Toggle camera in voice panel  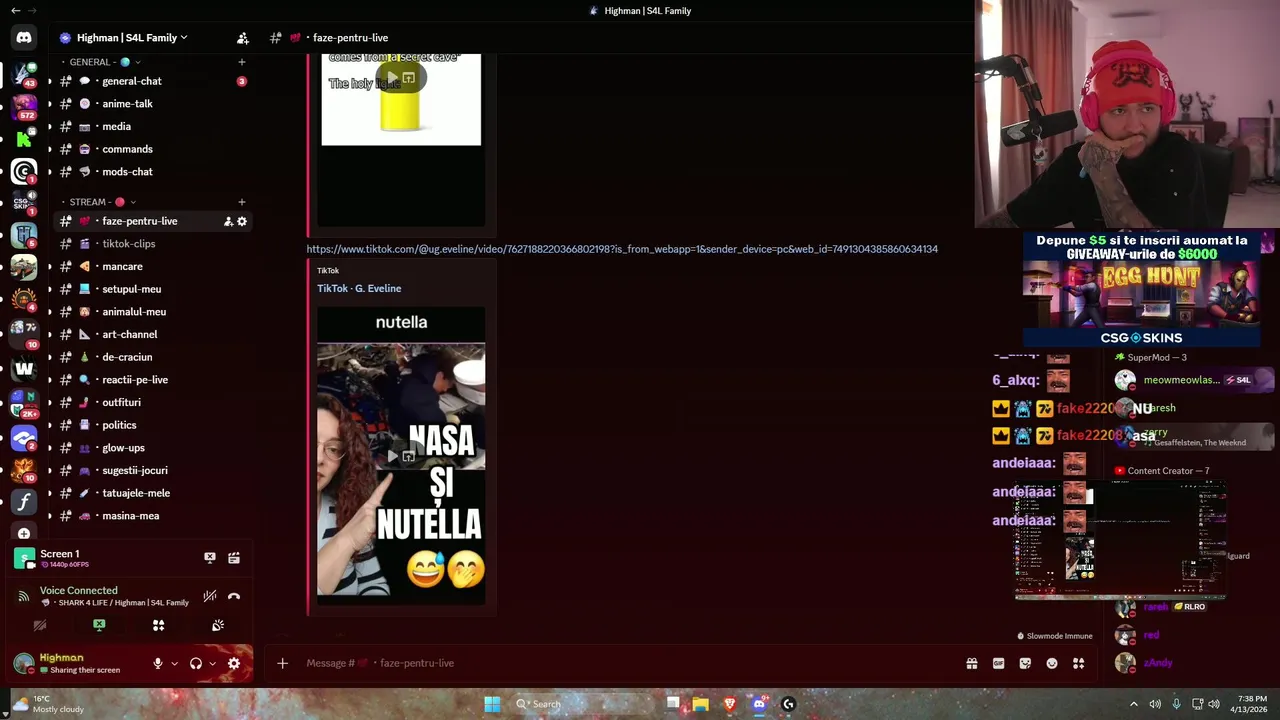point(40,625)
